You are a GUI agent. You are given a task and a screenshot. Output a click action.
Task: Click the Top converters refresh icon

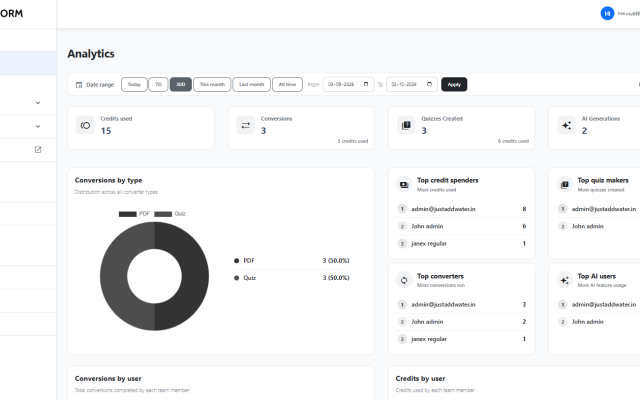click(x=404, y=280)
